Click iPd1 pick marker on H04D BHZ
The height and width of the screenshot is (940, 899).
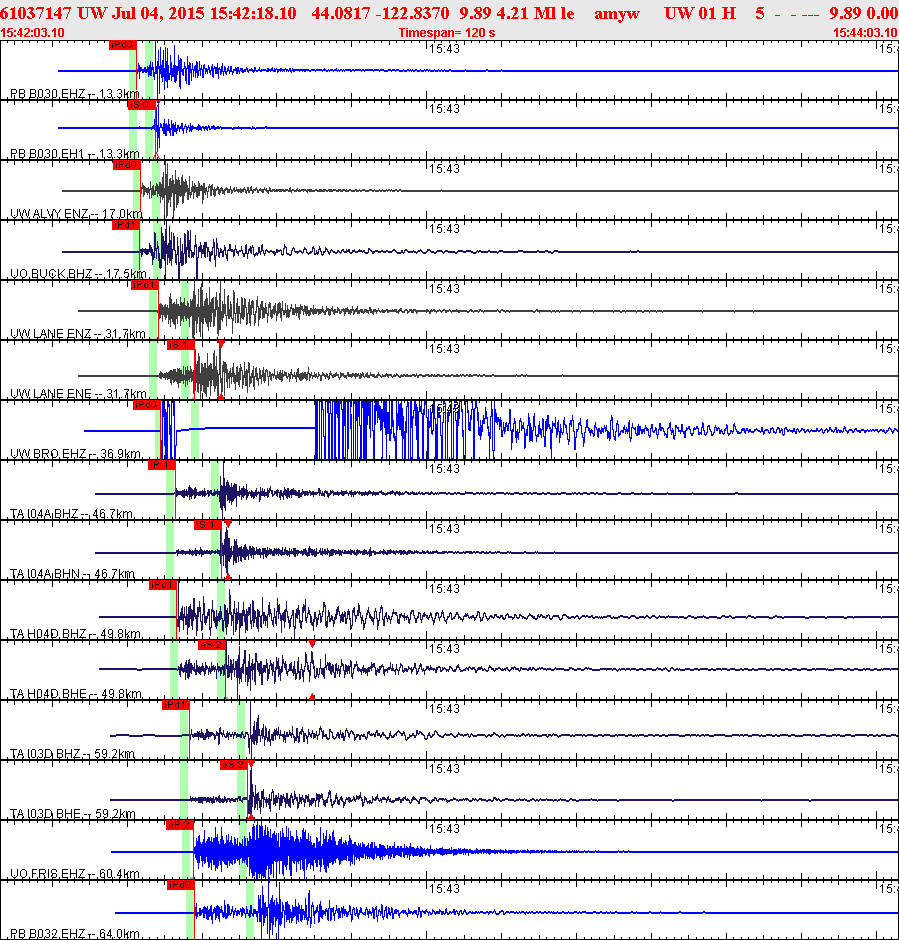tap(162, 585)
